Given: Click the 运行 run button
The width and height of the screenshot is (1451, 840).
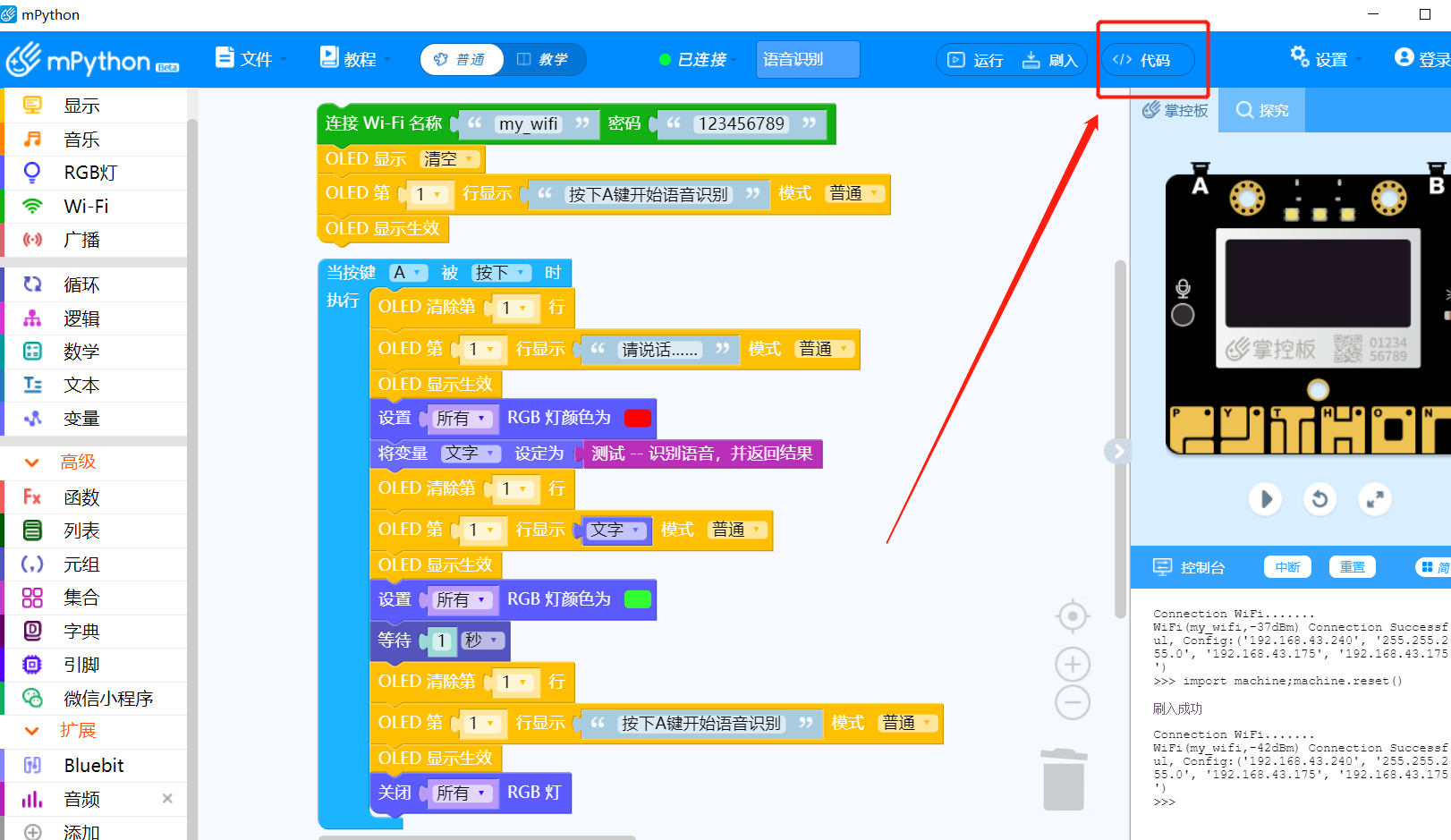Looking at the screenshot, I should pyautogui.click(x=975, y=60).
